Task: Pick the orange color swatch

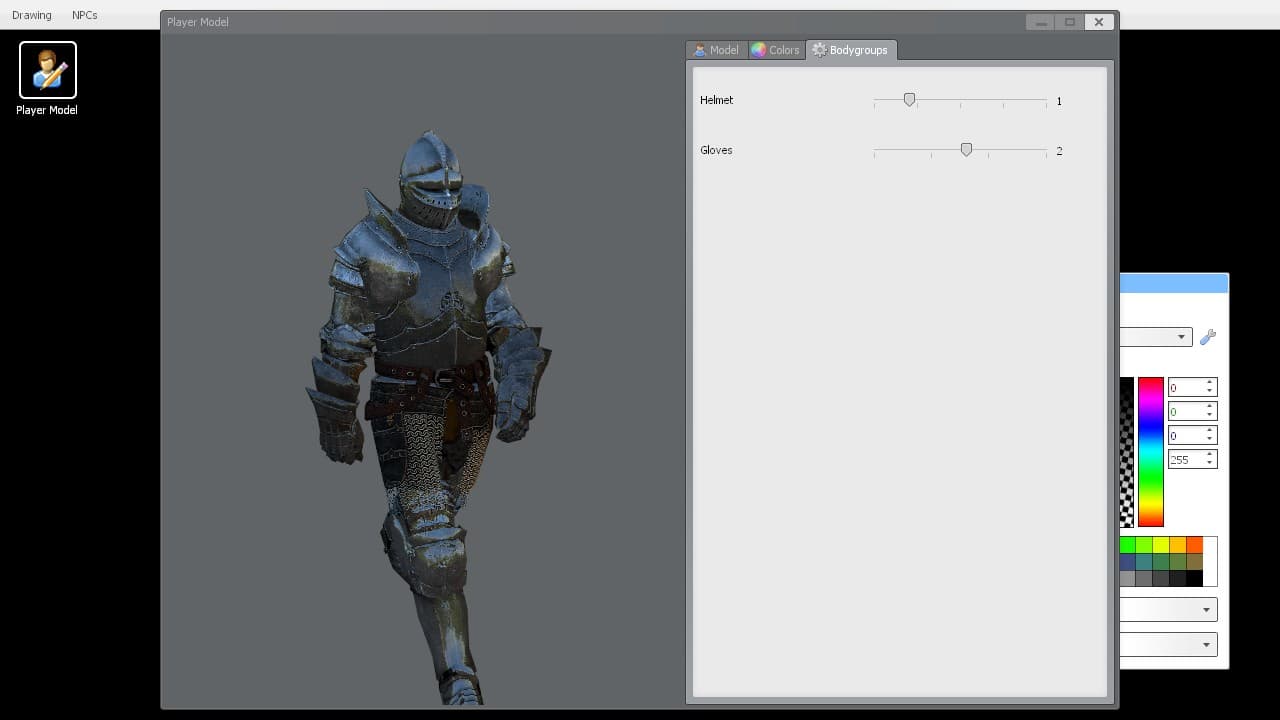Action: pos(1194,545)
